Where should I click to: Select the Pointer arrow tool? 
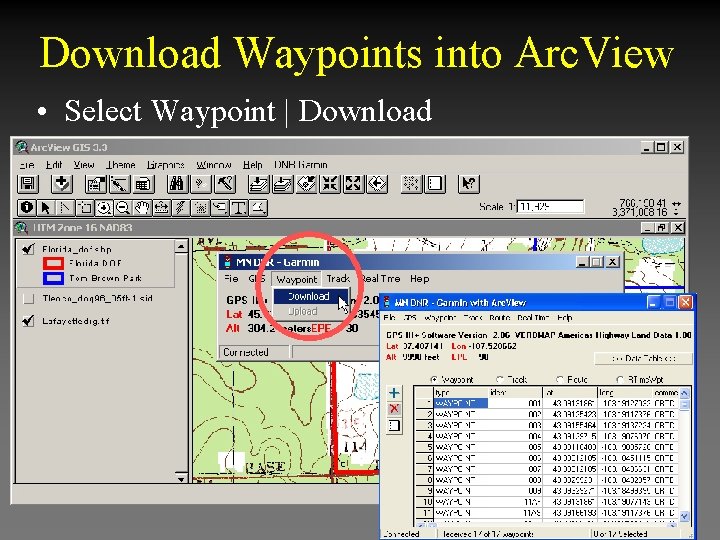pos(45,208)
